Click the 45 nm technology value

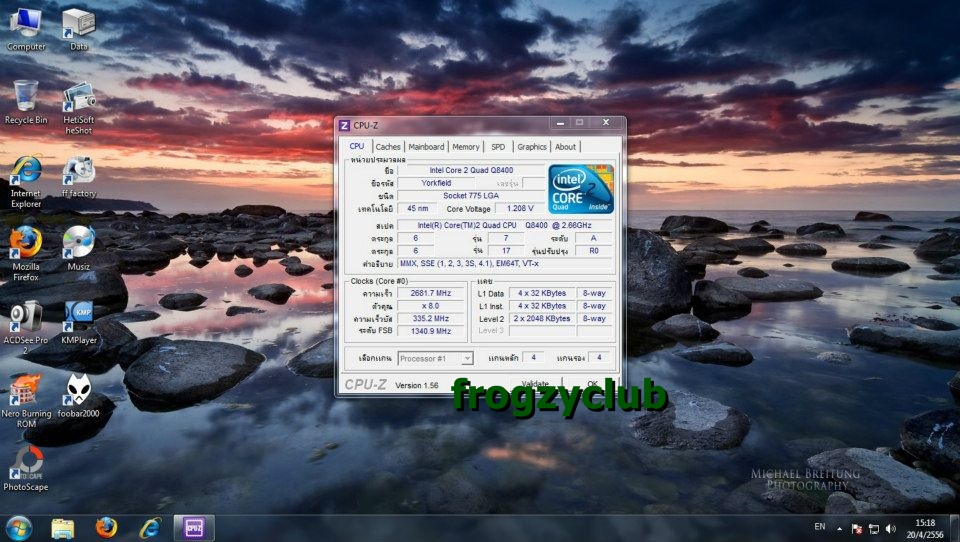(x=418, y=208)
